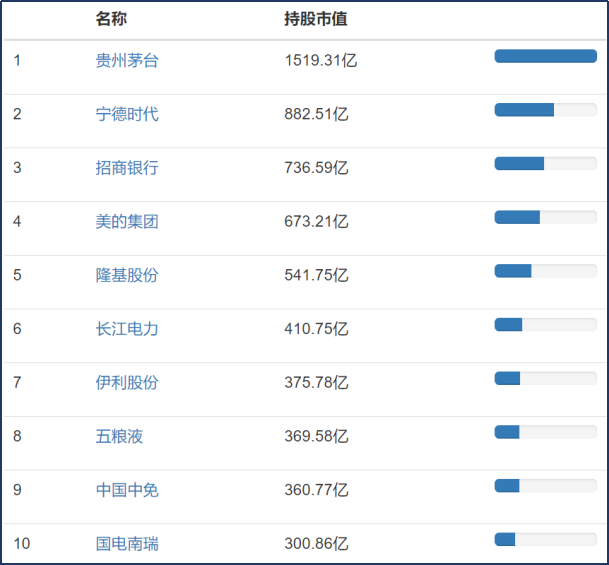Select the value 1519.31亿
Viewport: 609px width, 565px height.
320,61
